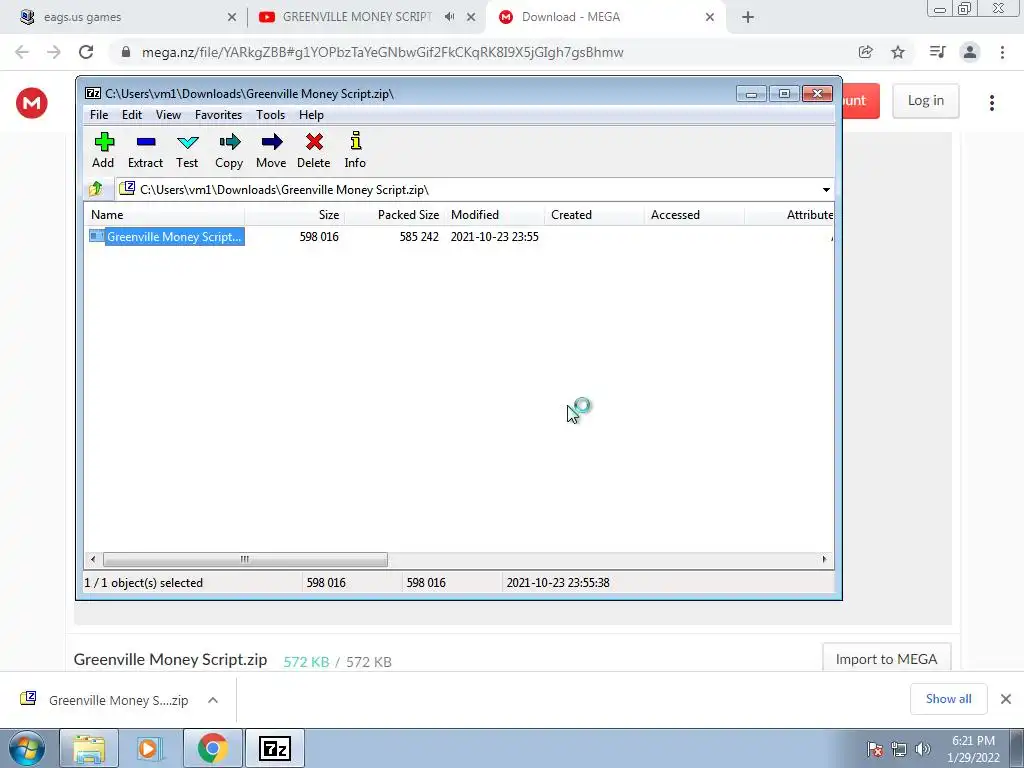Viewport: 1024px width, 768px height.
Task: Sort by the Size column header
Action: point(295,215)
